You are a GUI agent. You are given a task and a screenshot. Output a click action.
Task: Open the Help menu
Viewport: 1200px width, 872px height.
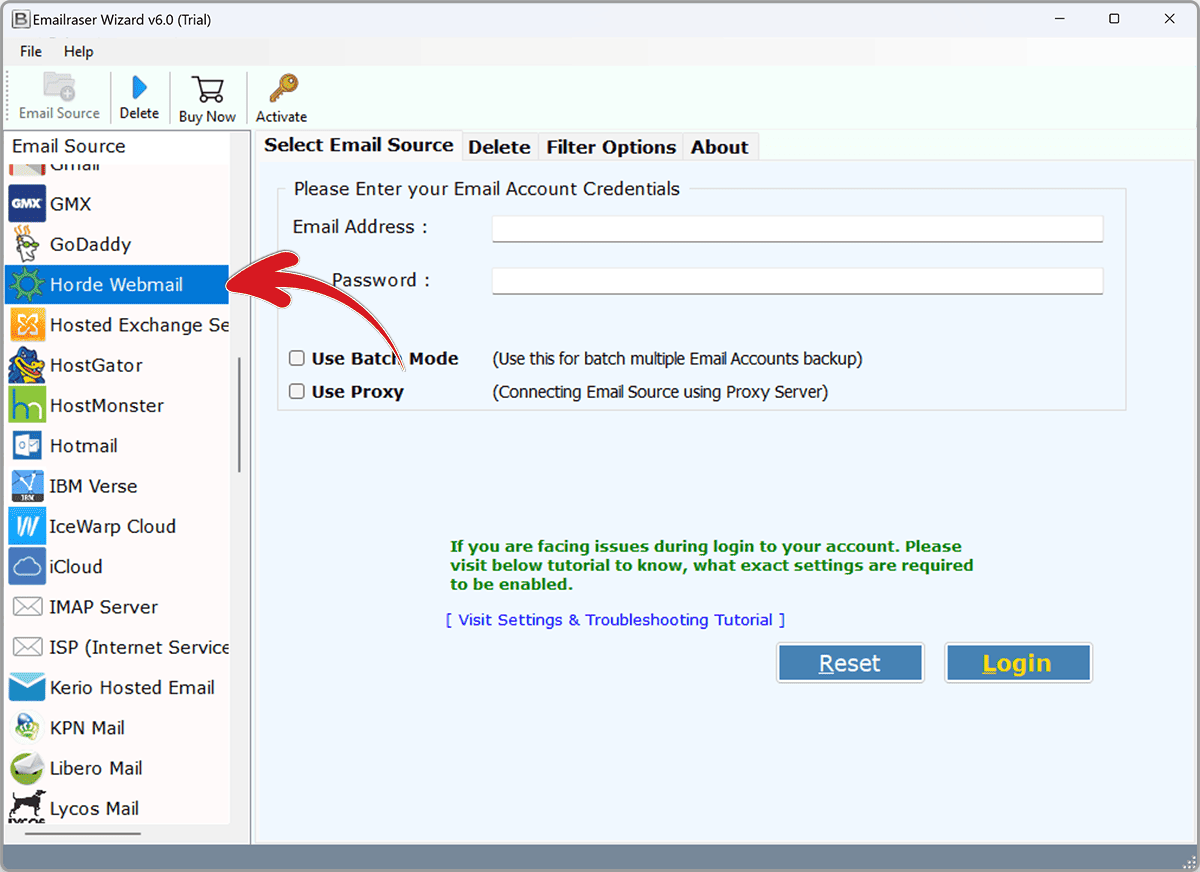pyautogui.click(x=78, y=51)
